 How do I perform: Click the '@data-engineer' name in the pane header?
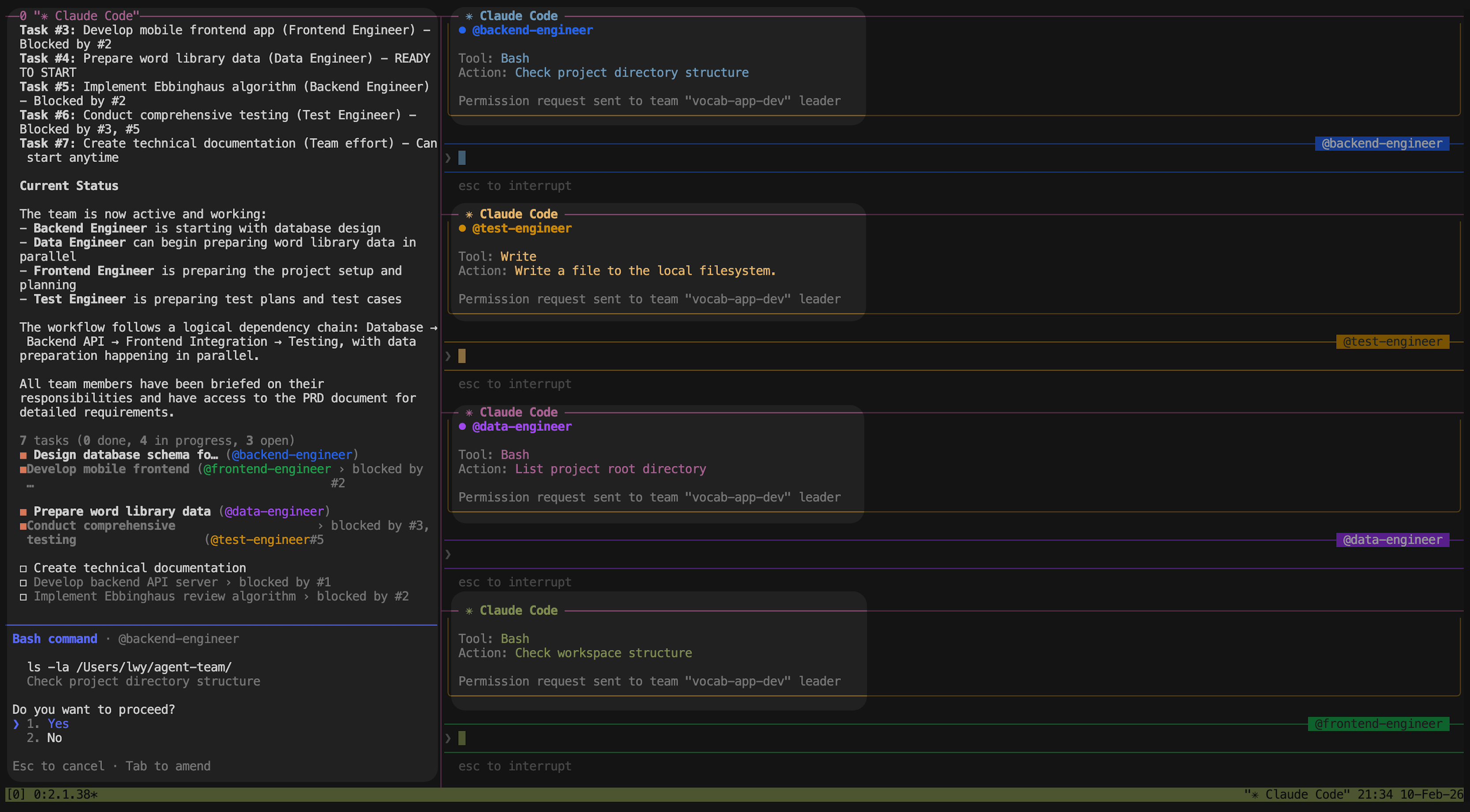[522, 426]
